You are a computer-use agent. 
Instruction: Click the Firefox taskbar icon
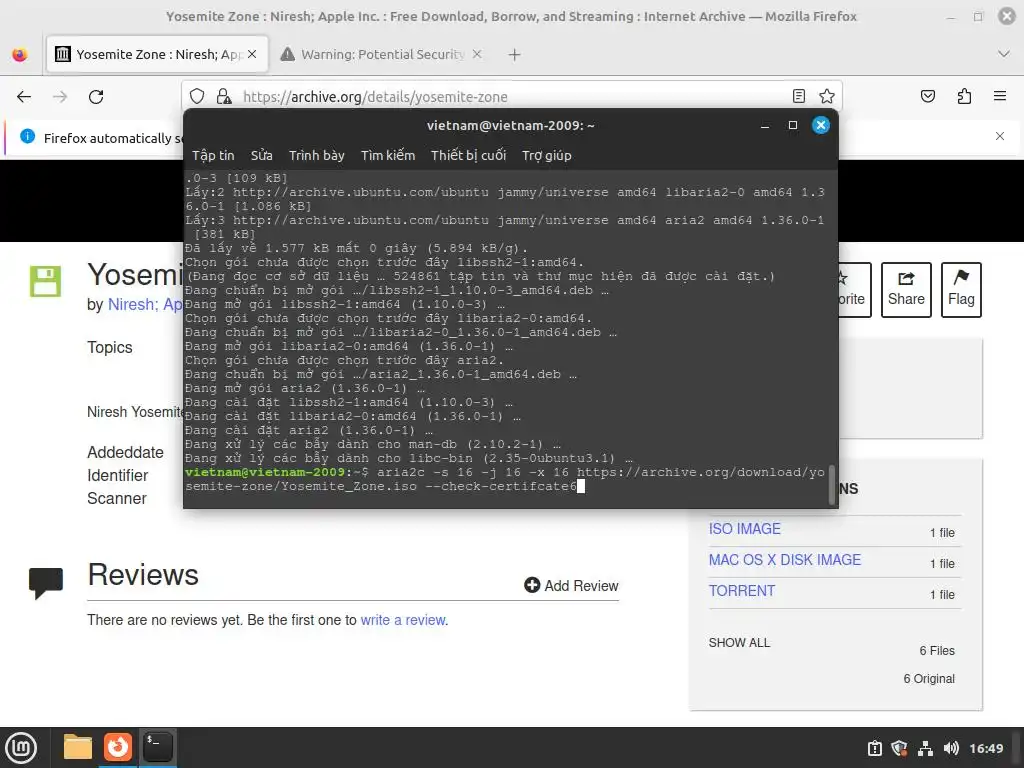point(118,746)
